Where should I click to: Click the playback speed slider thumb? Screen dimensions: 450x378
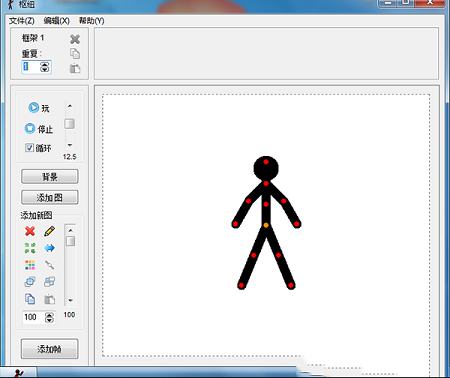coord(70,124)
